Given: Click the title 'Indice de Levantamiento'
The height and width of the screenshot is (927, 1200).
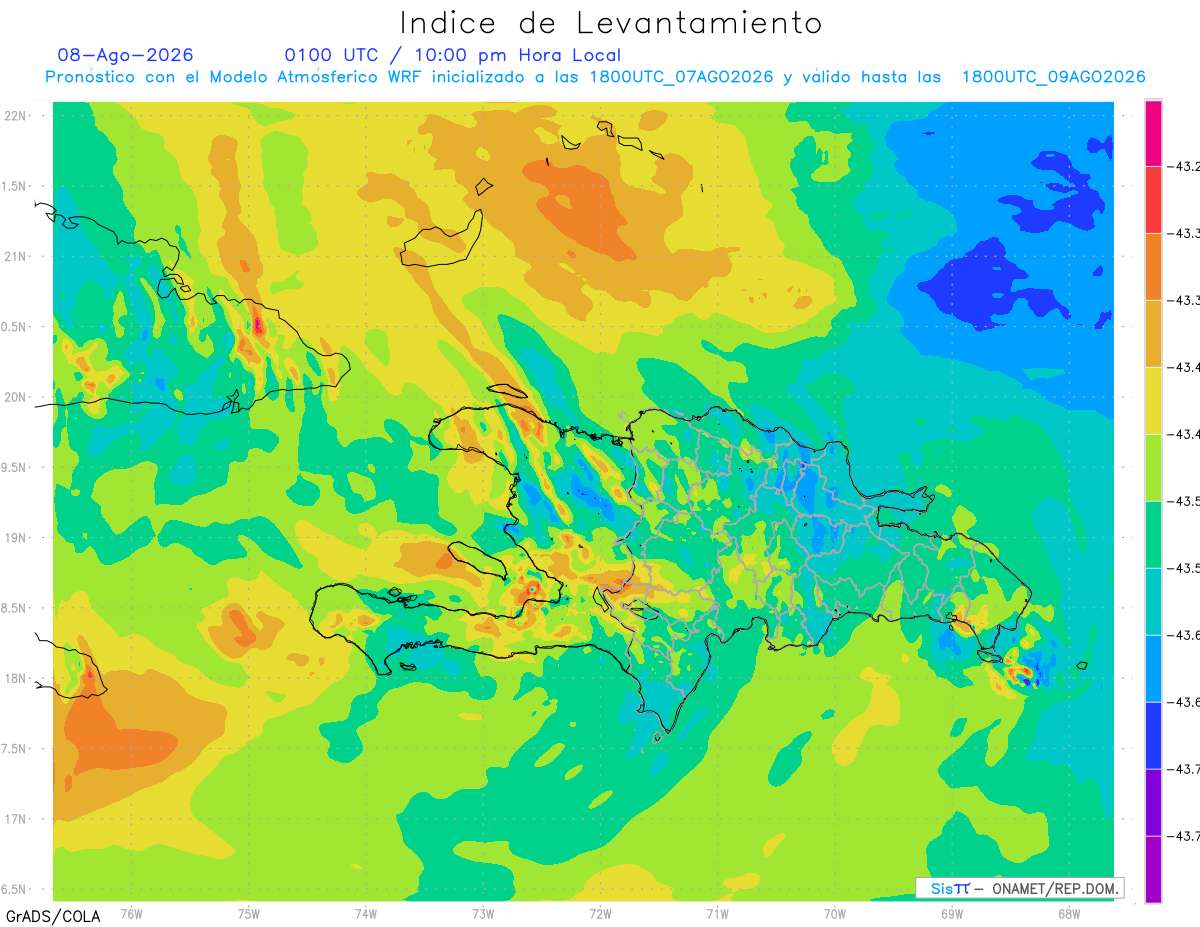Looking at the screenshot, I should point(611,22).
